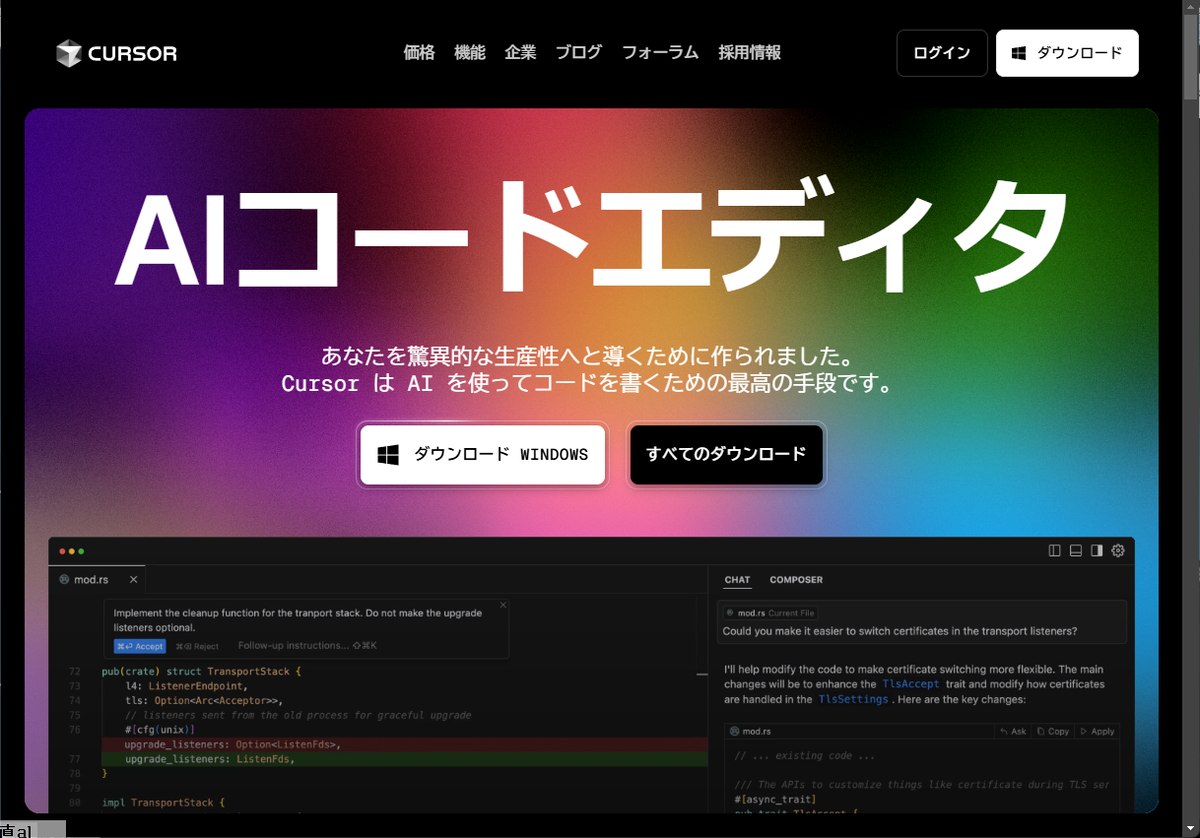This screenshot has width=1200, height=838.
Task: Toggle the right sidebar layout icon
Action: click(x=1097, y=551)
